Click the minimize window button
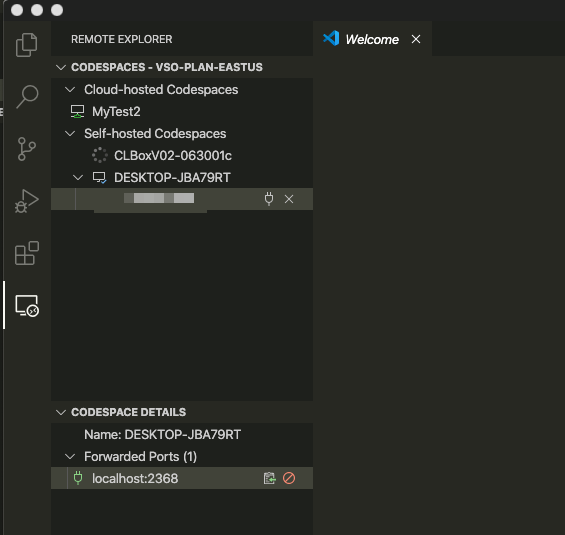Image resolution: width=565 pixels, height=535 pixels. [x=37, y=10]
